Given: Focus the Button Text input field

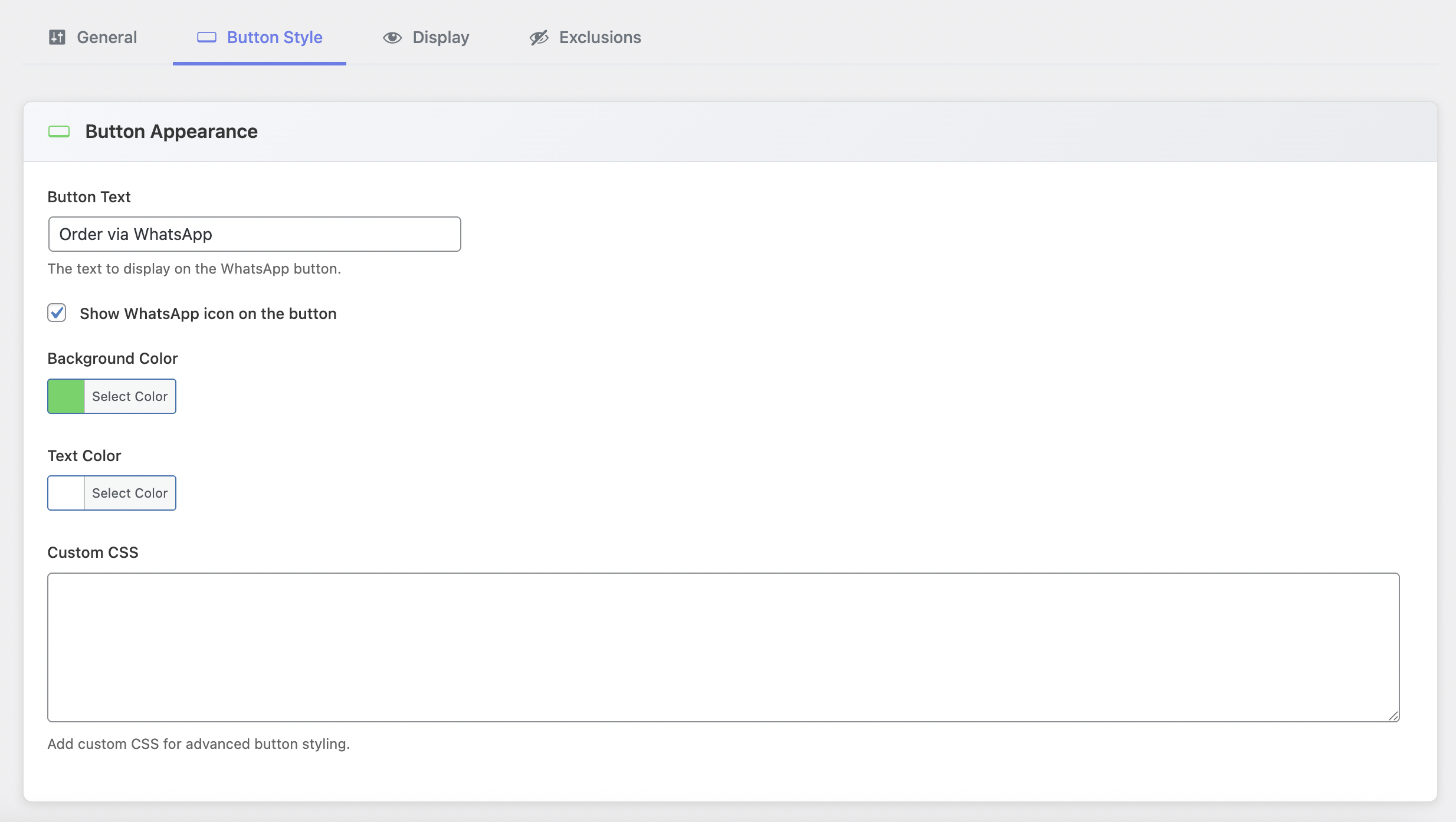Looking at the screenshot, I should pyautogui.click(x=254, y=234).
